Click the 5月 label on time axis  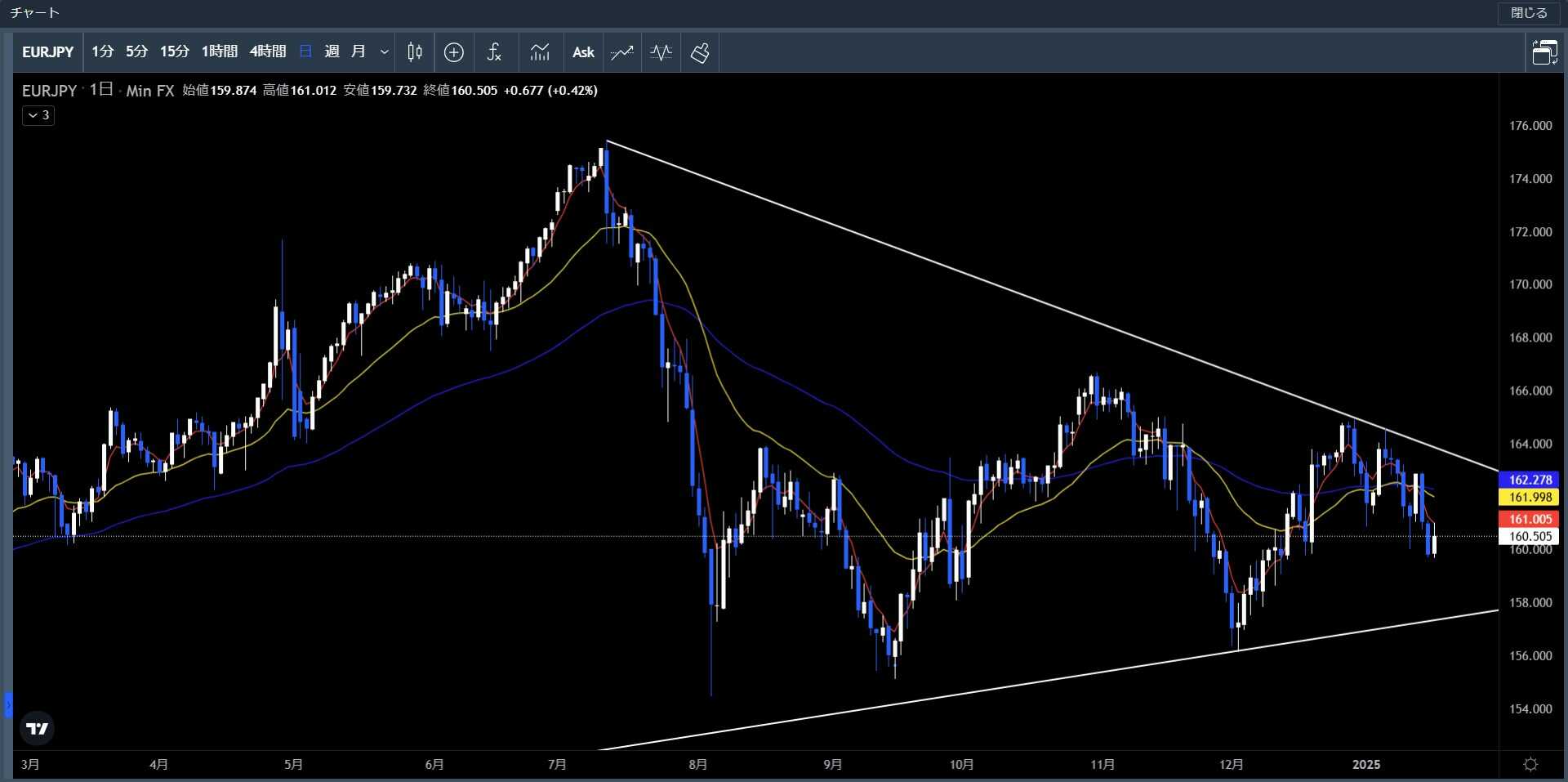[x=293, y=764]
